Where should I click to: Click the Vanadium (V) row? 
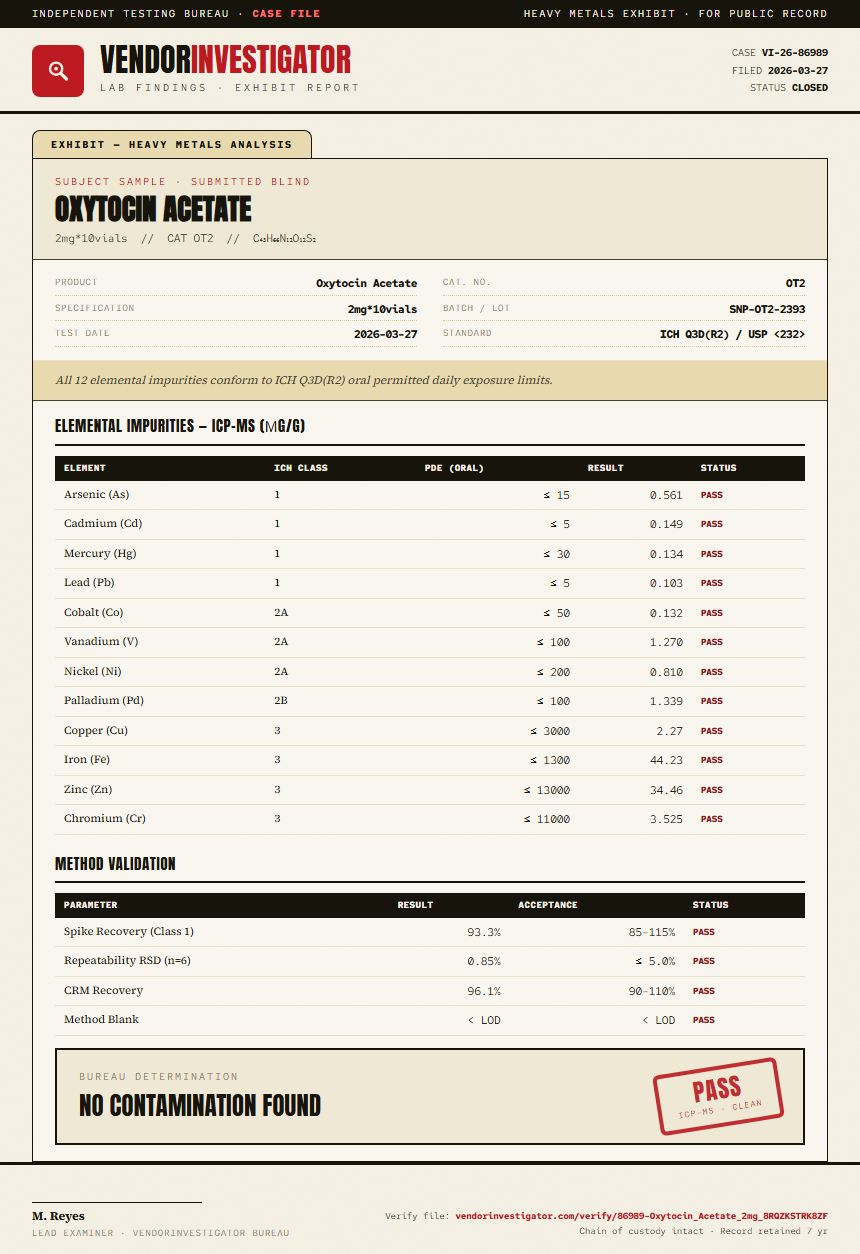[x=430, y=642]
